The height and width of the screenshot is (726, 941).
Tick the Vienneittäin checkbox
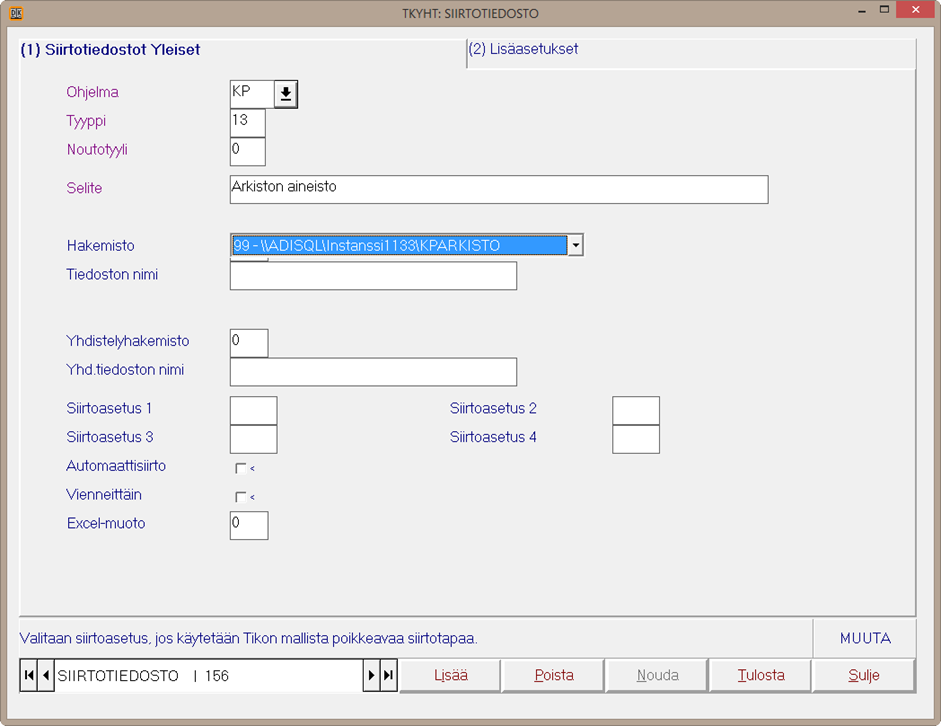(x=241, y=497)
